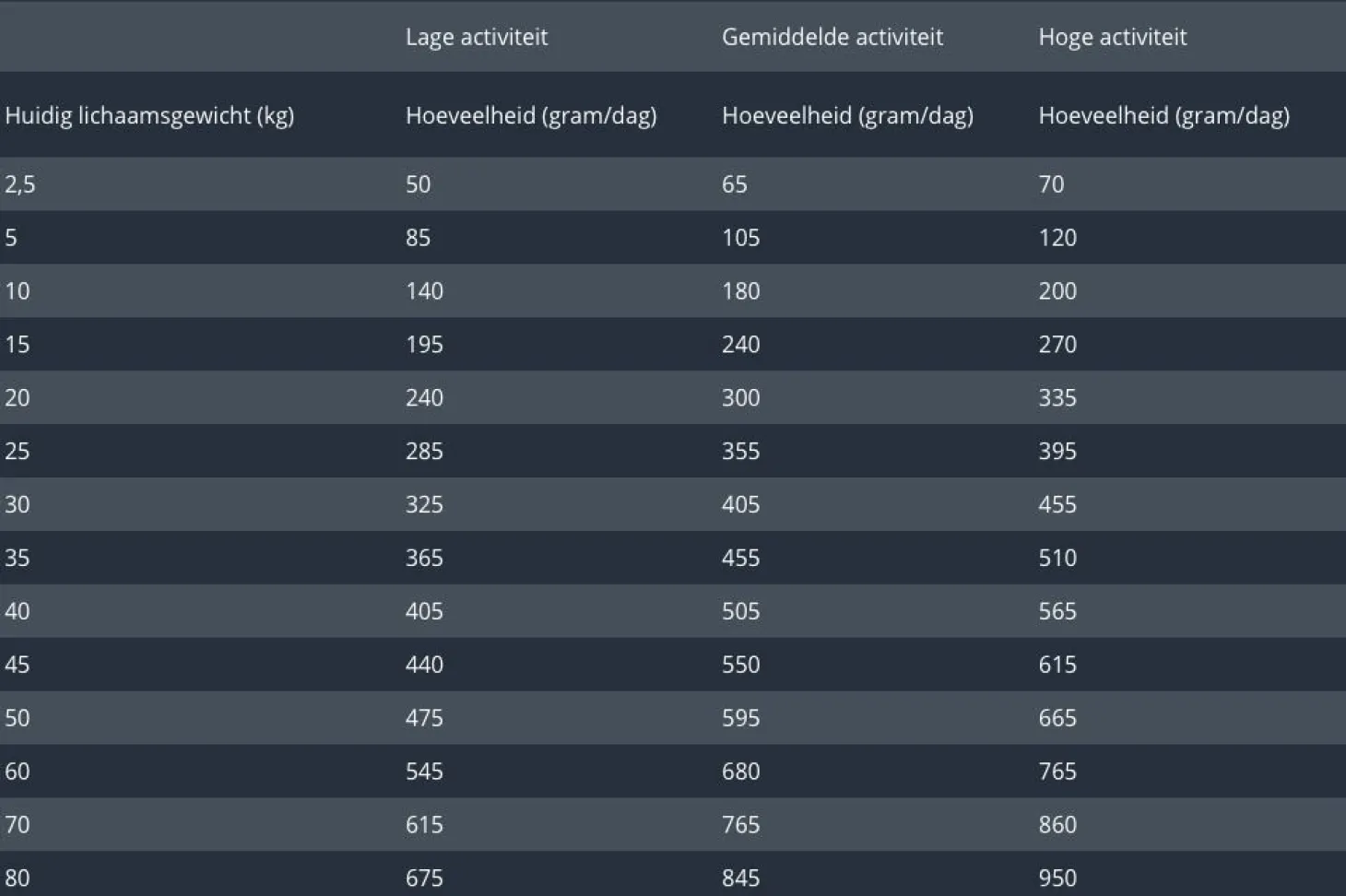
Task: Click the 285 low activity value
Action: click(424, 452)
